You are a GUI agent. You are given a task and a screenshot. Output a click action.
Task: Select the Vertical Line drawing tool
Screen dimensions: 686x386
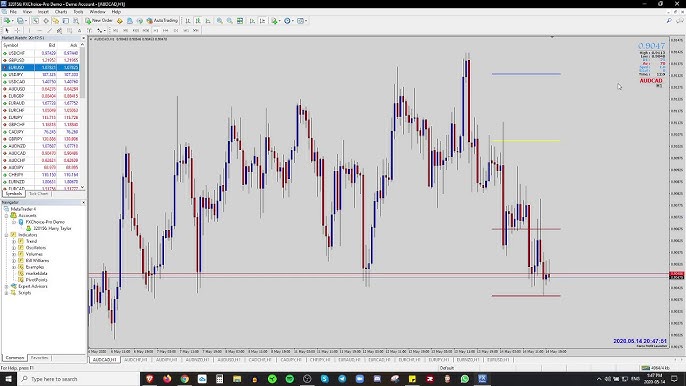(x=29, y=30)
